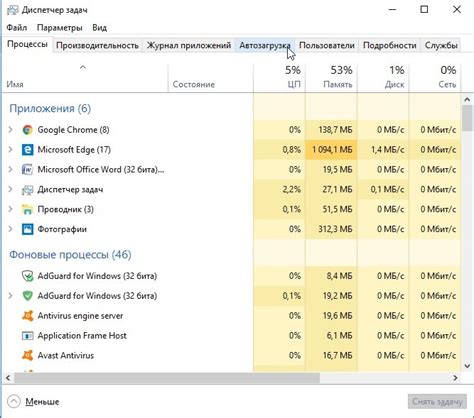
Task: Select the Приложения (6) group heading
Action: click(x=50, y=108)
